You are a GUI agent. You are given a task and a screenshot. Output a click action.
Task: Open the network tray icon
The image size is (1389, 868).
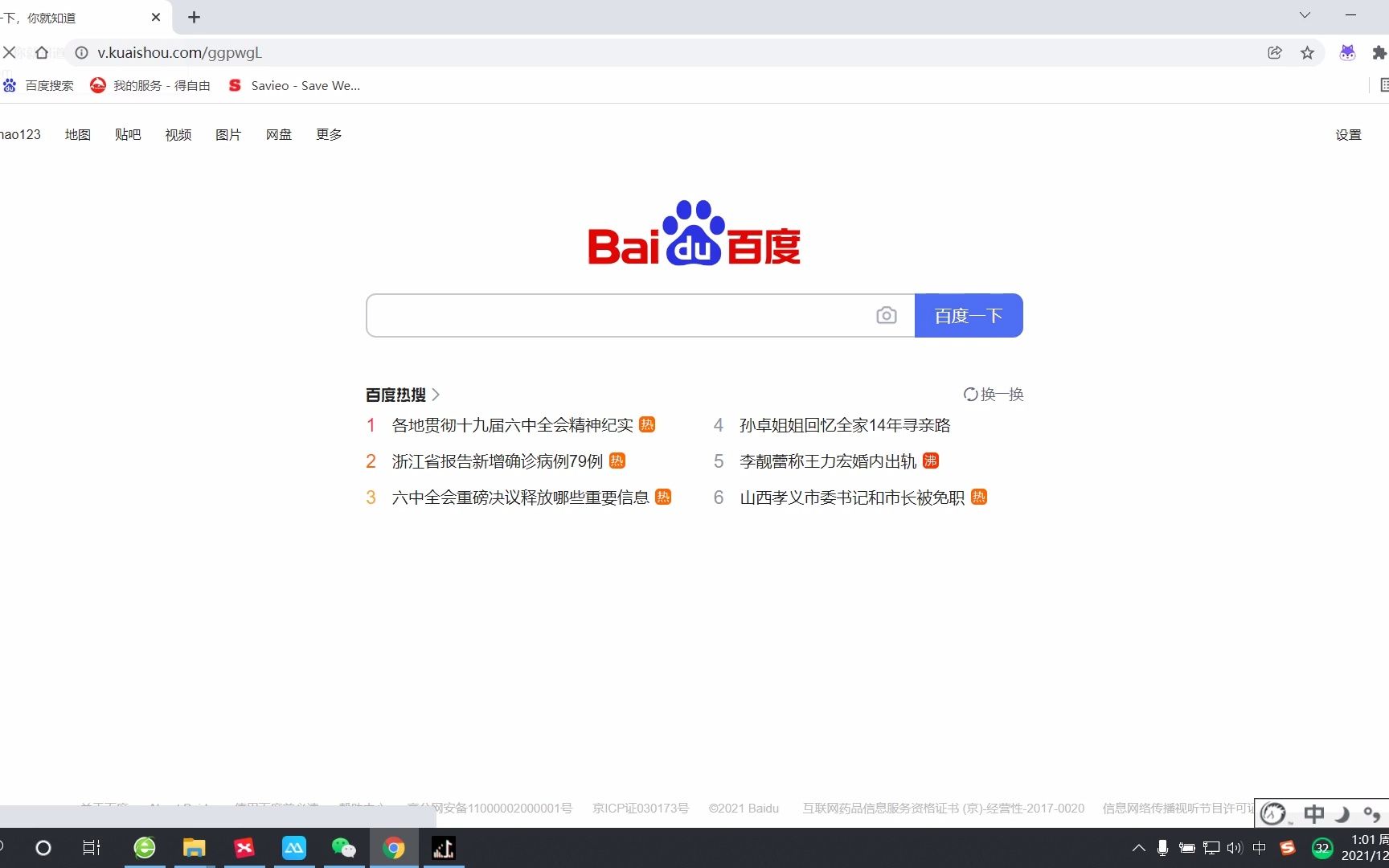click(1211, 848)
